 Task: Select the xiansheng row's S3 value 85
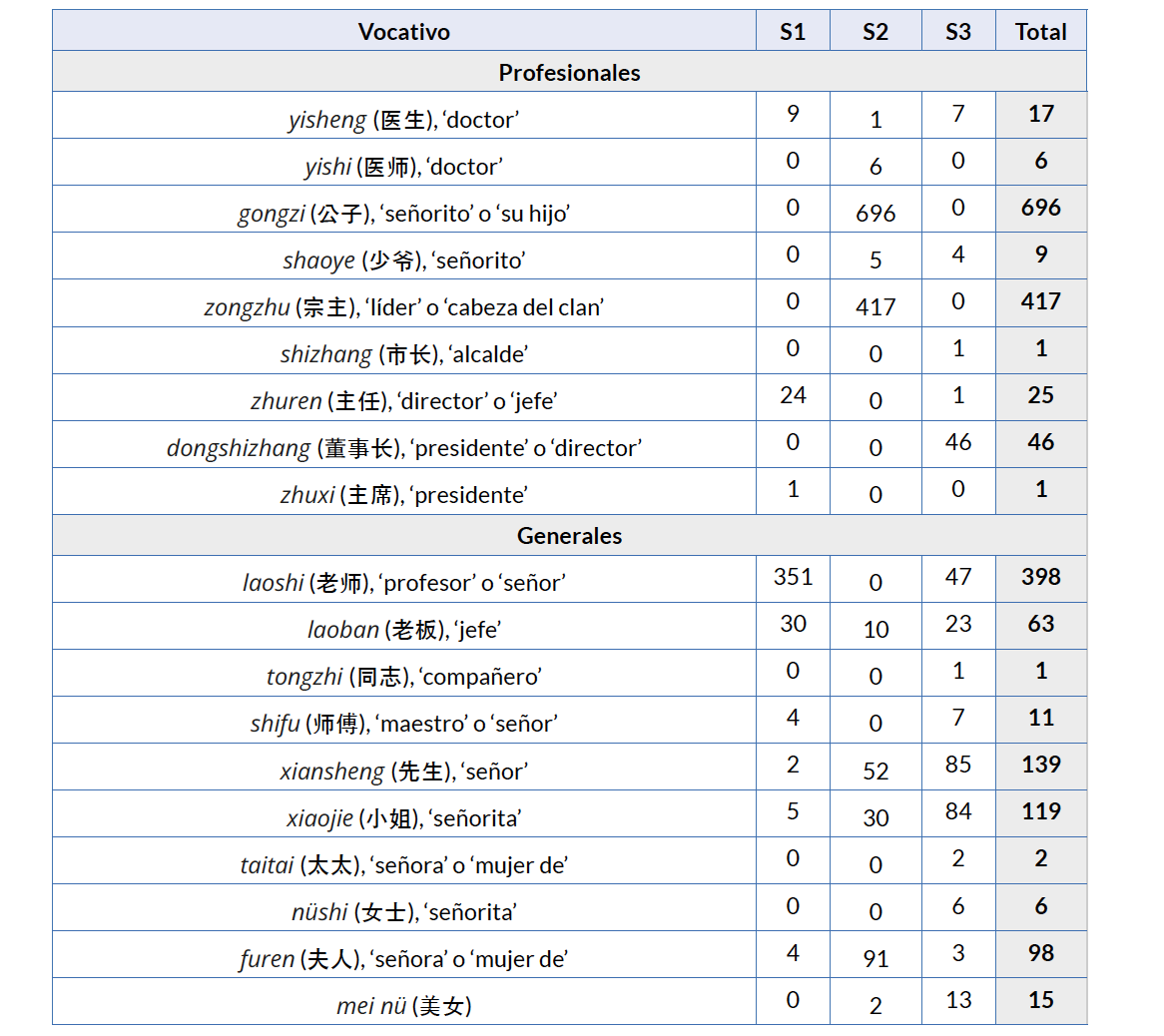958,765
